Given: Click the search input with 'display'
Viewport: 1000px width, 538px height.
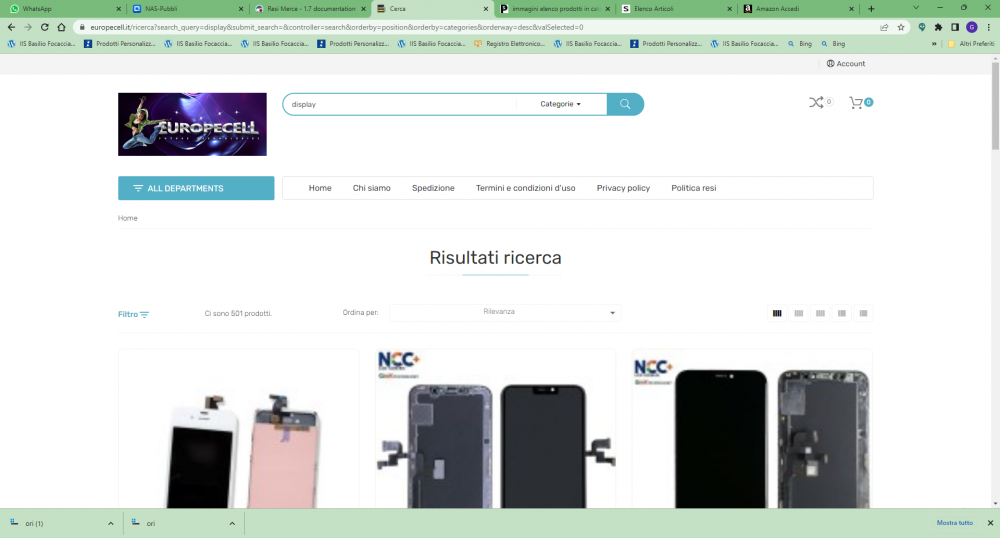Looking at the screenshot, I should [x=403, y=104].
